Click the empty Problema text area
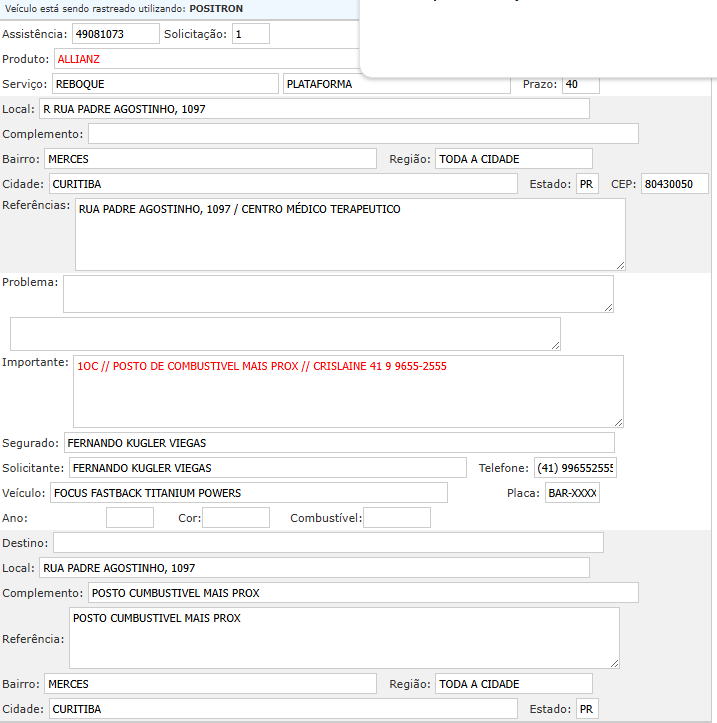The image size is (717, 723). [337, 293]
